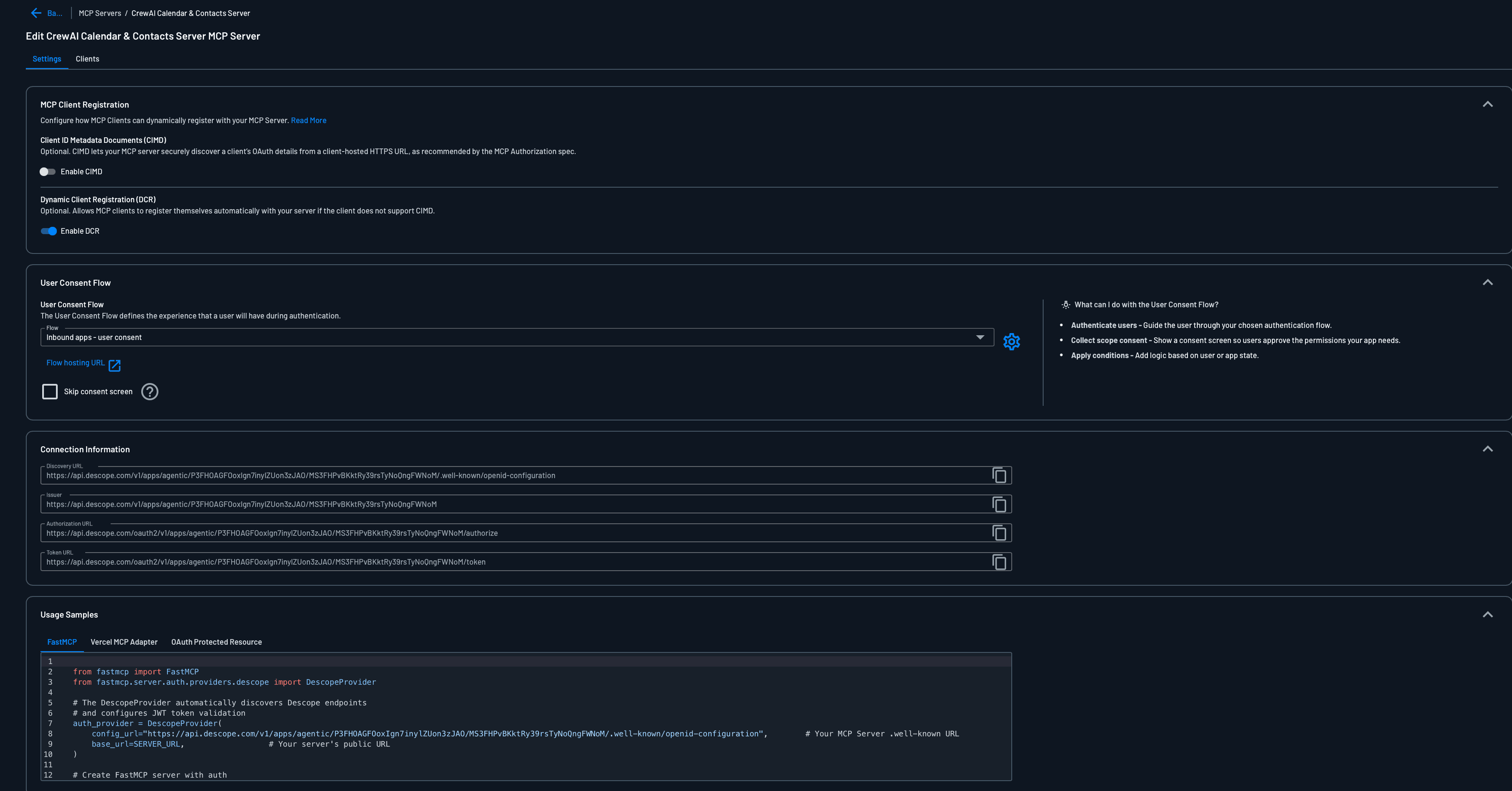
Task: Open Flow hosting URL external-link icon
Action: click(115, 365)
